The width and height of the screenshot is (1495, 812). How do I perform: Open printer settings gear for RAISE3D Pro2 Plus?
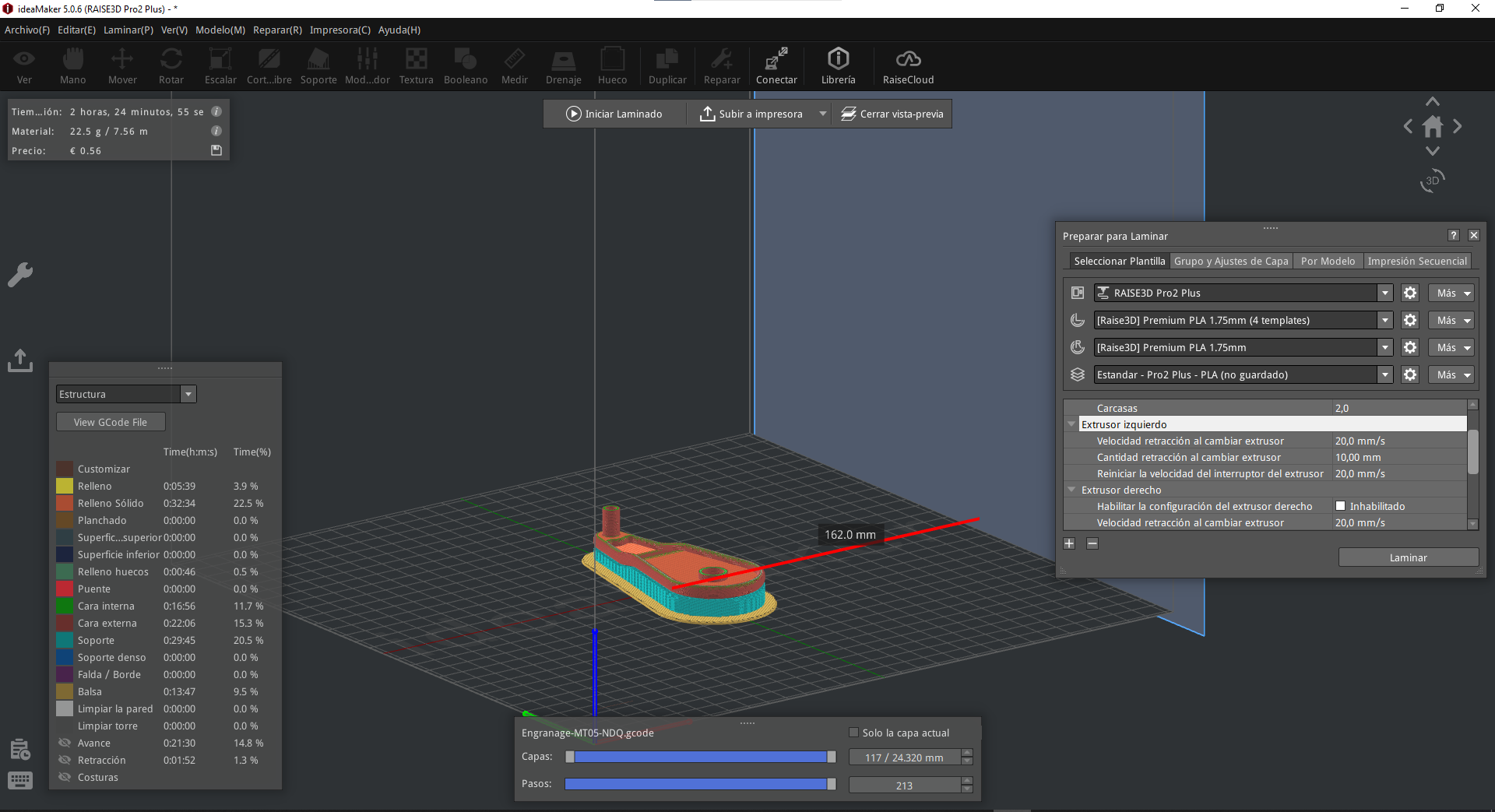(x=1410, y=293)
